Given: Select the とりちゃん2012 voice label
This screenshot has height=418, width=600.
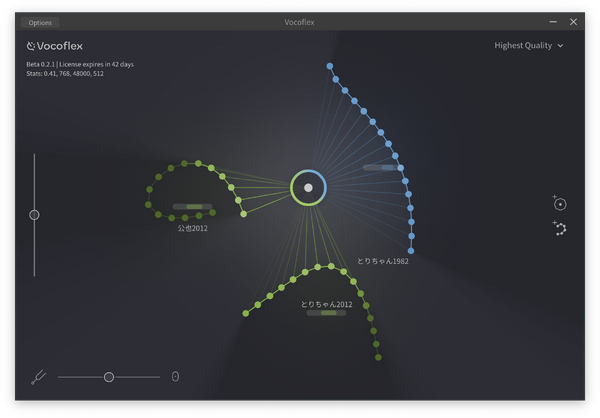Looking at the screenshot, I should coord(326,304).
